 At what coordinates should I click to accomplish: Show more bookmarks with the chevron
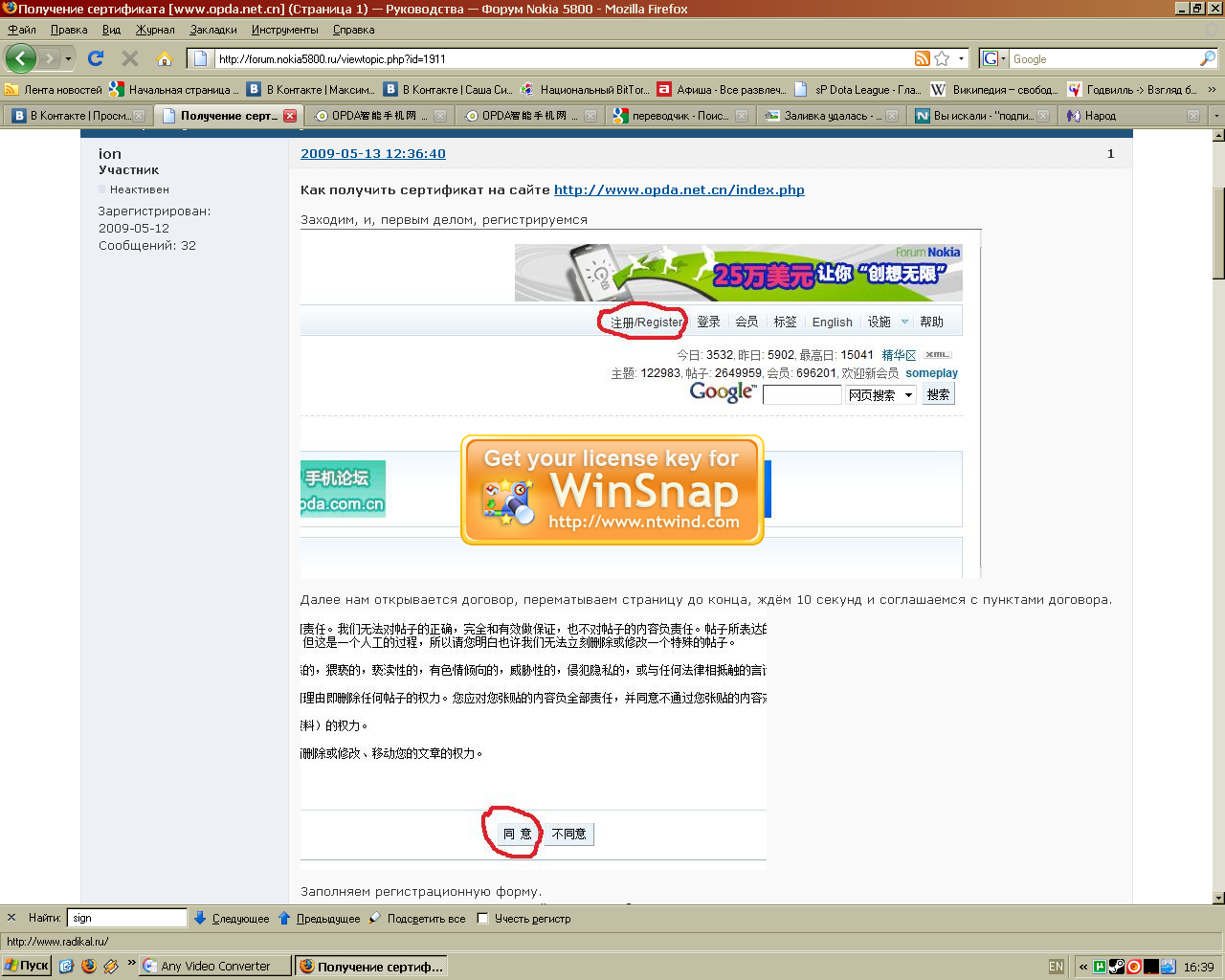1212,89
